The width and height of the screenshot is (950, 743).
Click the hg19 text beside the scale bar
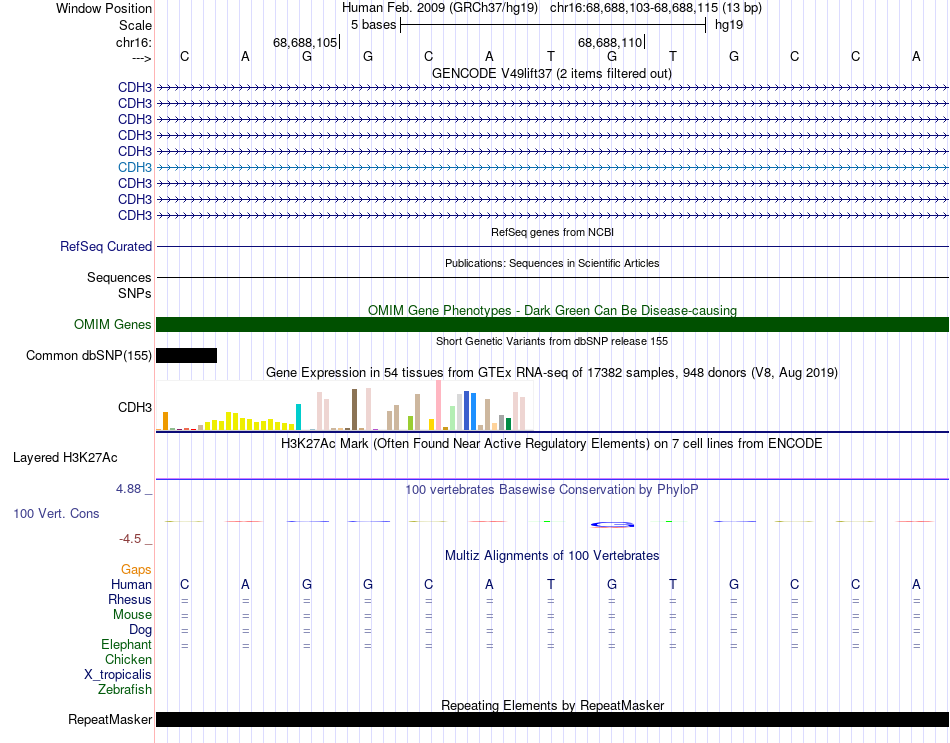[729, 25]
